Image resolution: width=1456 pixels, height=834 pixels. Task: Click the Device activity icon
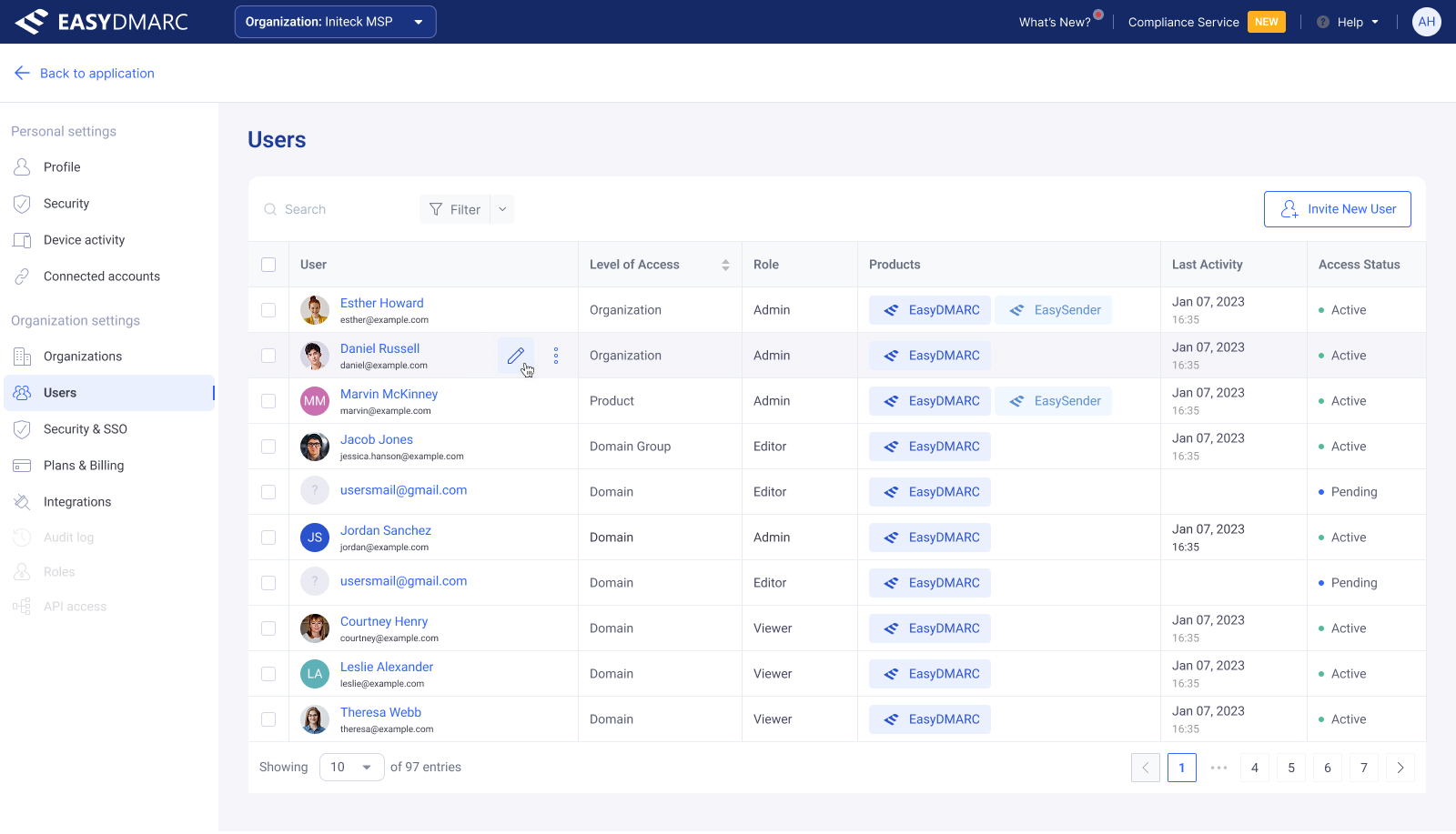(x=22, y=240)
